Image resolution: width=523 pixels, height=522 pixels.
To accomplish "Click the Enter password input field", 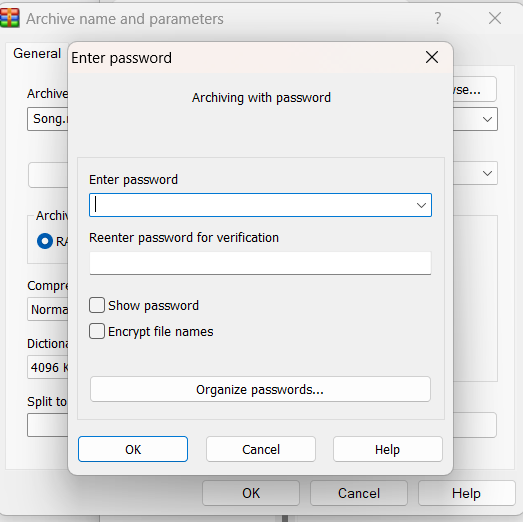I will [252, 205].
